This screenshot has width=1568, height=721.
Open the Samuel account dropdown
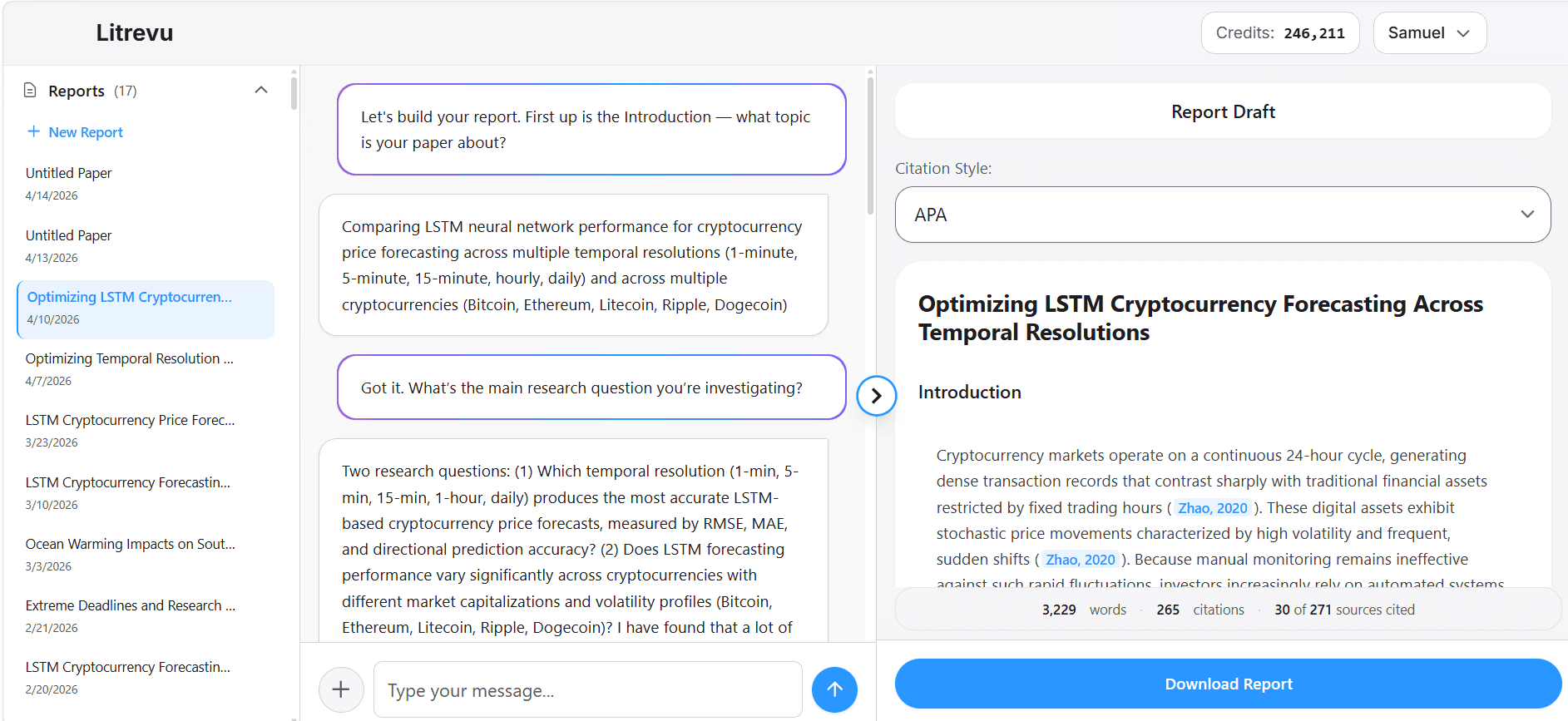pyautogui.click(x=1429, y=33)
